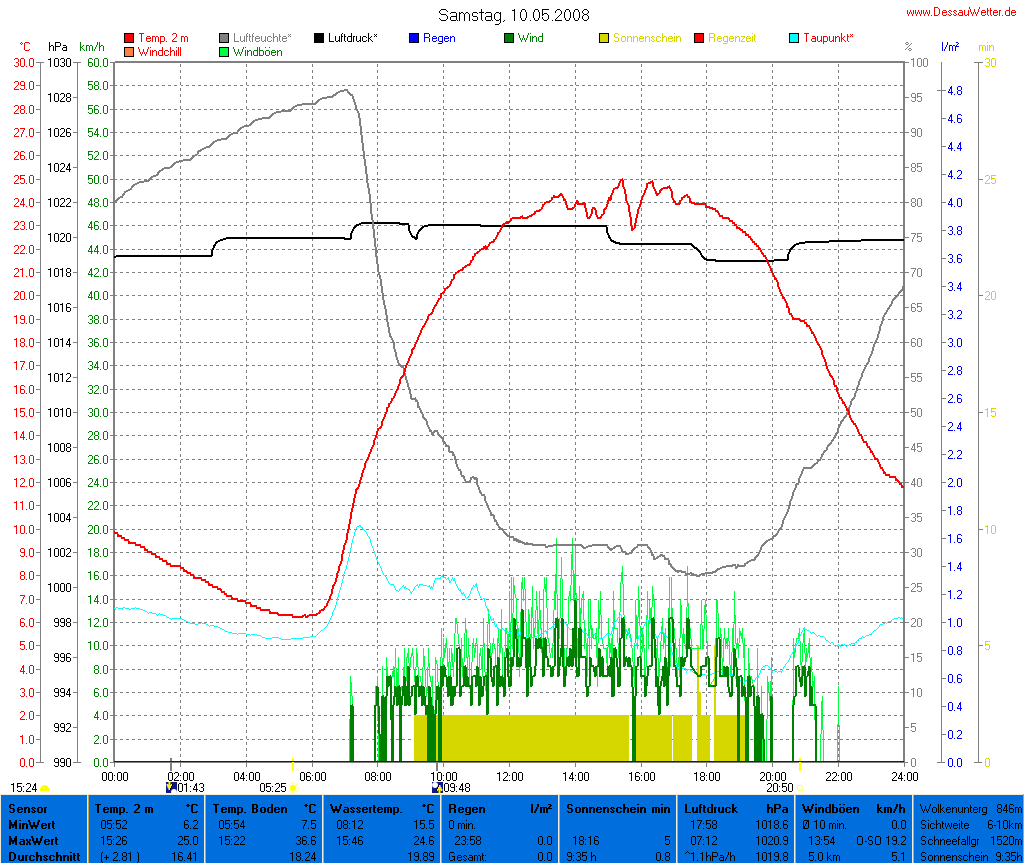
Task: Click the black Luftdruck legend square
Action: pos(320,38)
